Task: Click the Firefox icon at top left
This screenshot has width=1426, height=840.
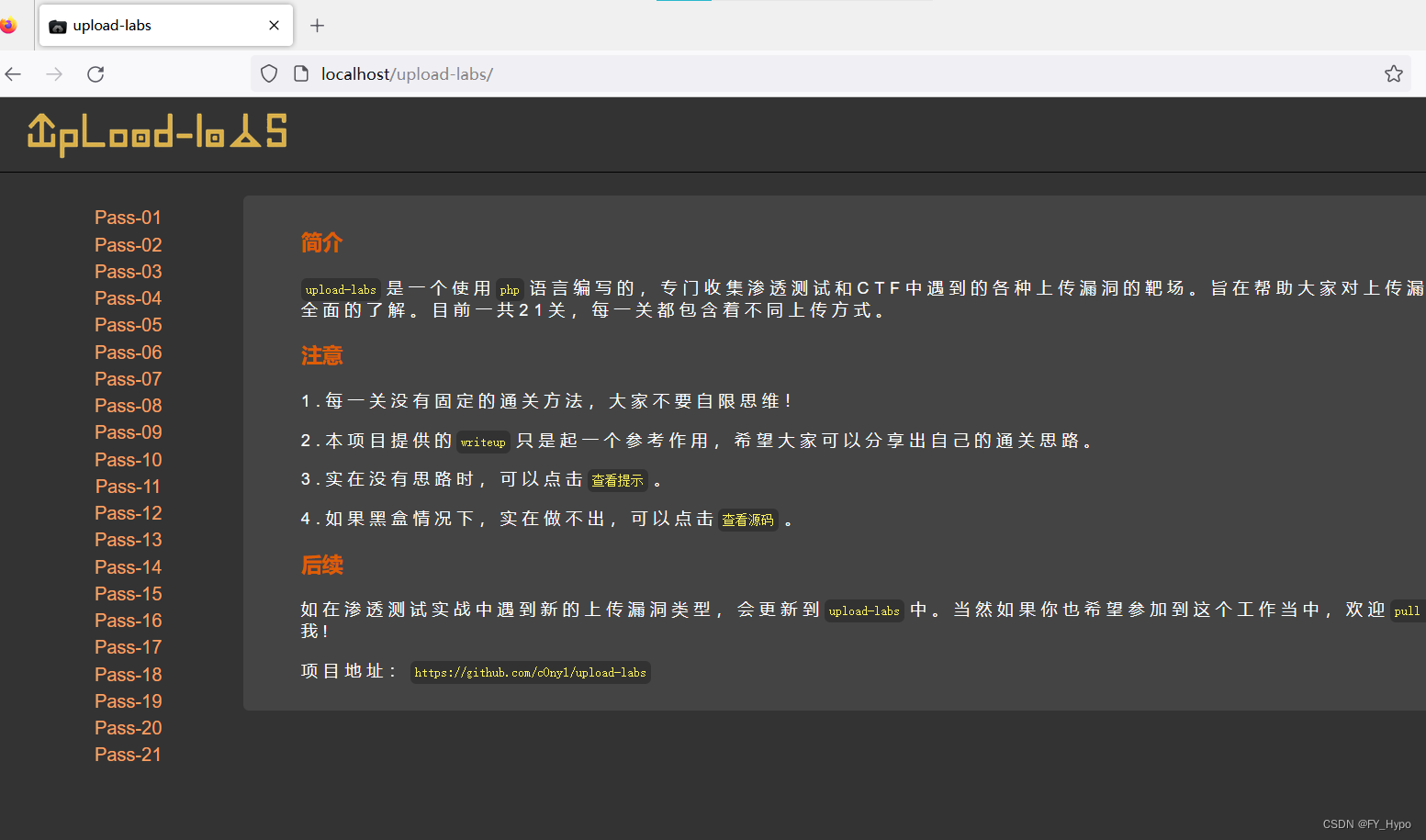Action: [8, 26]
